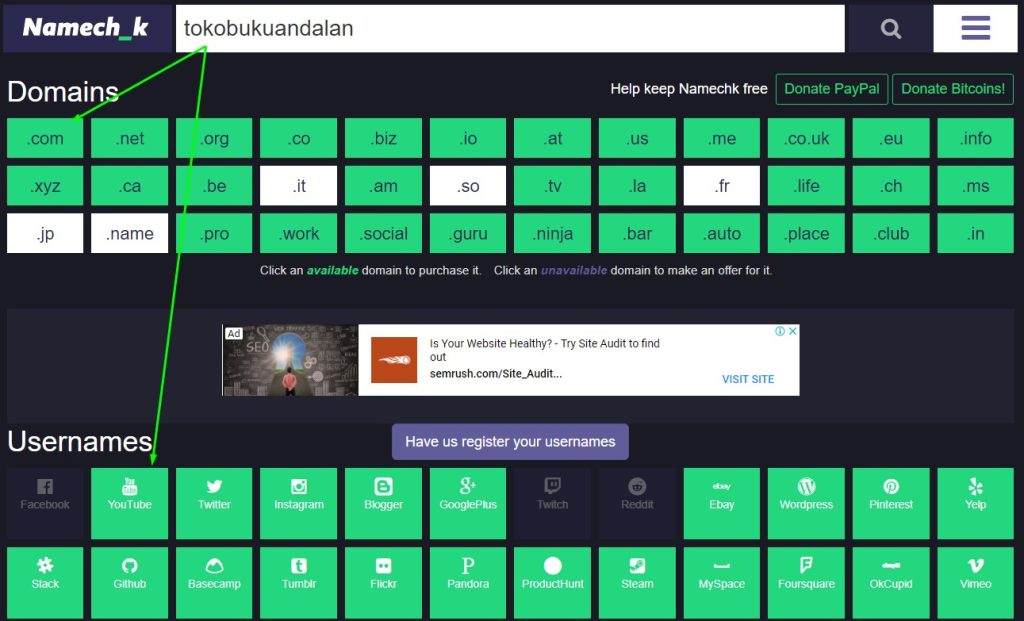Viewport: 1024px width, 621px height.
Task: Make an offer on unavailable .it domain
Action: (299, 186)
